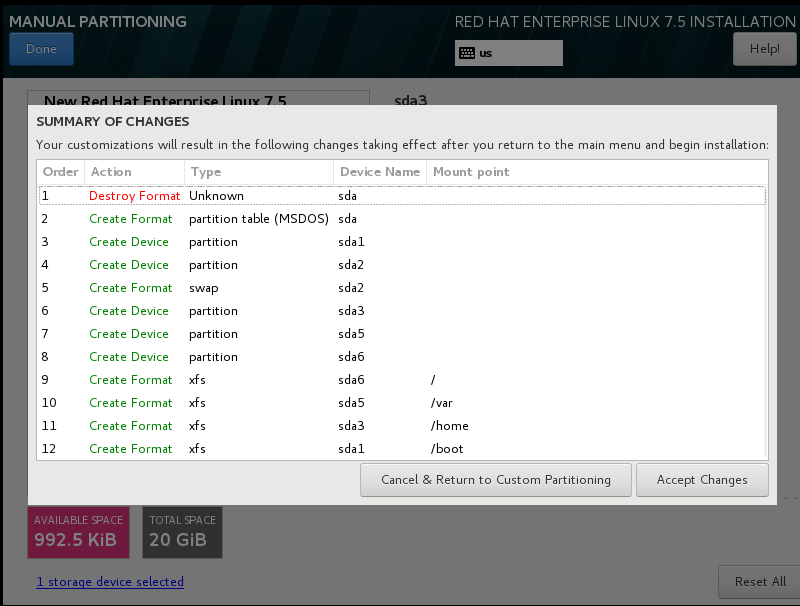Click Cancel & Return to Custom Partitioning
The height and width of the screenshot is (606, 800).
click(x=496, y=480)
